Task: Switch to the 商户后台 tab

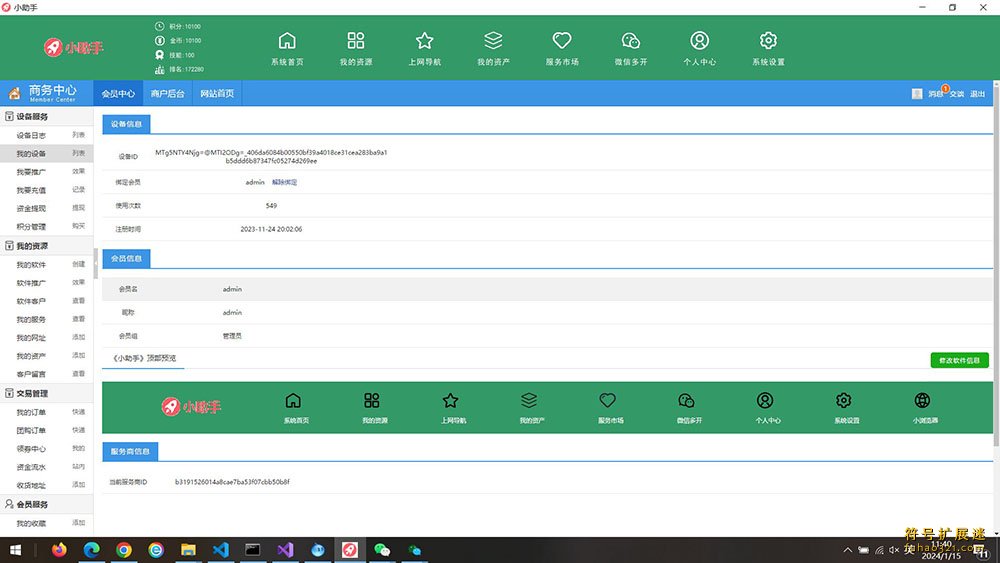Action: coord(167,94)
